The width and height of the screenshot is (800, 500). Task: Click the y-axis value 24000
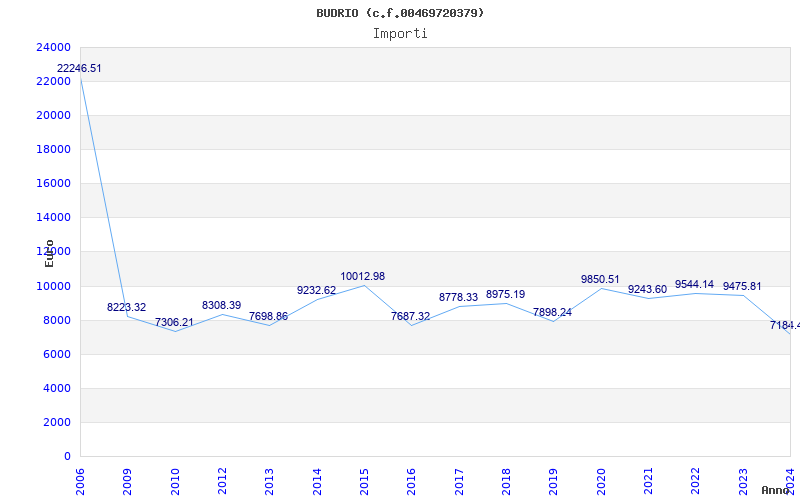point(54,47)
